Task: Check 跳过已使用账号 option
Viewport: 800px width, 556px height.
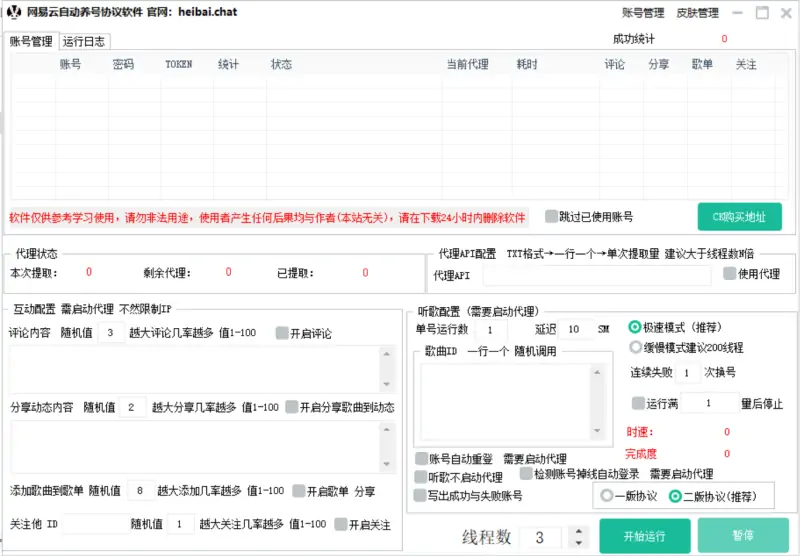Action: click(551, 216)
